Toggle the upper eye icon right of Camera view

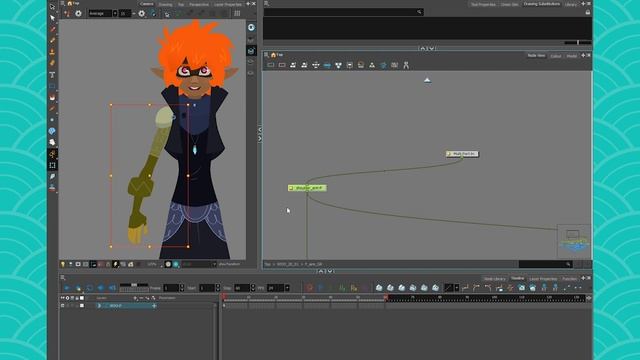[x=251, y=62]
